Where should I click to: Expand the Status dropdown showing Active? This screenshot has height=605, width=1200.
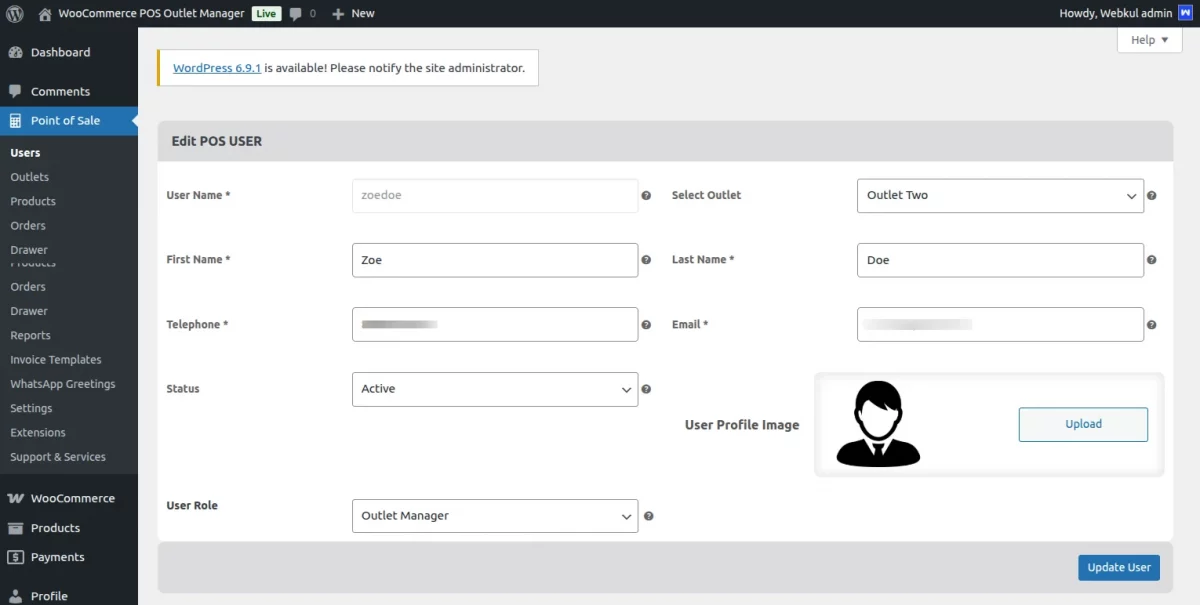(x=494, y=389)
